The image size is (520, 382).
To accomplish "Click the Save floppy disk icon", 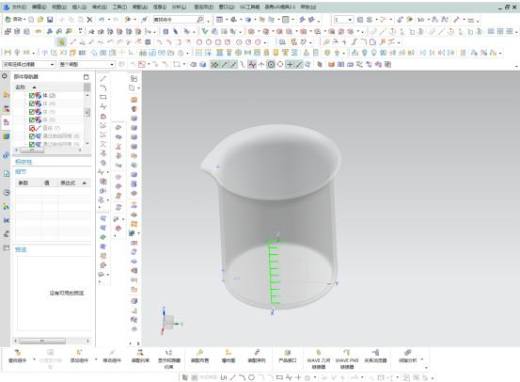I will (x=50, y=20).
